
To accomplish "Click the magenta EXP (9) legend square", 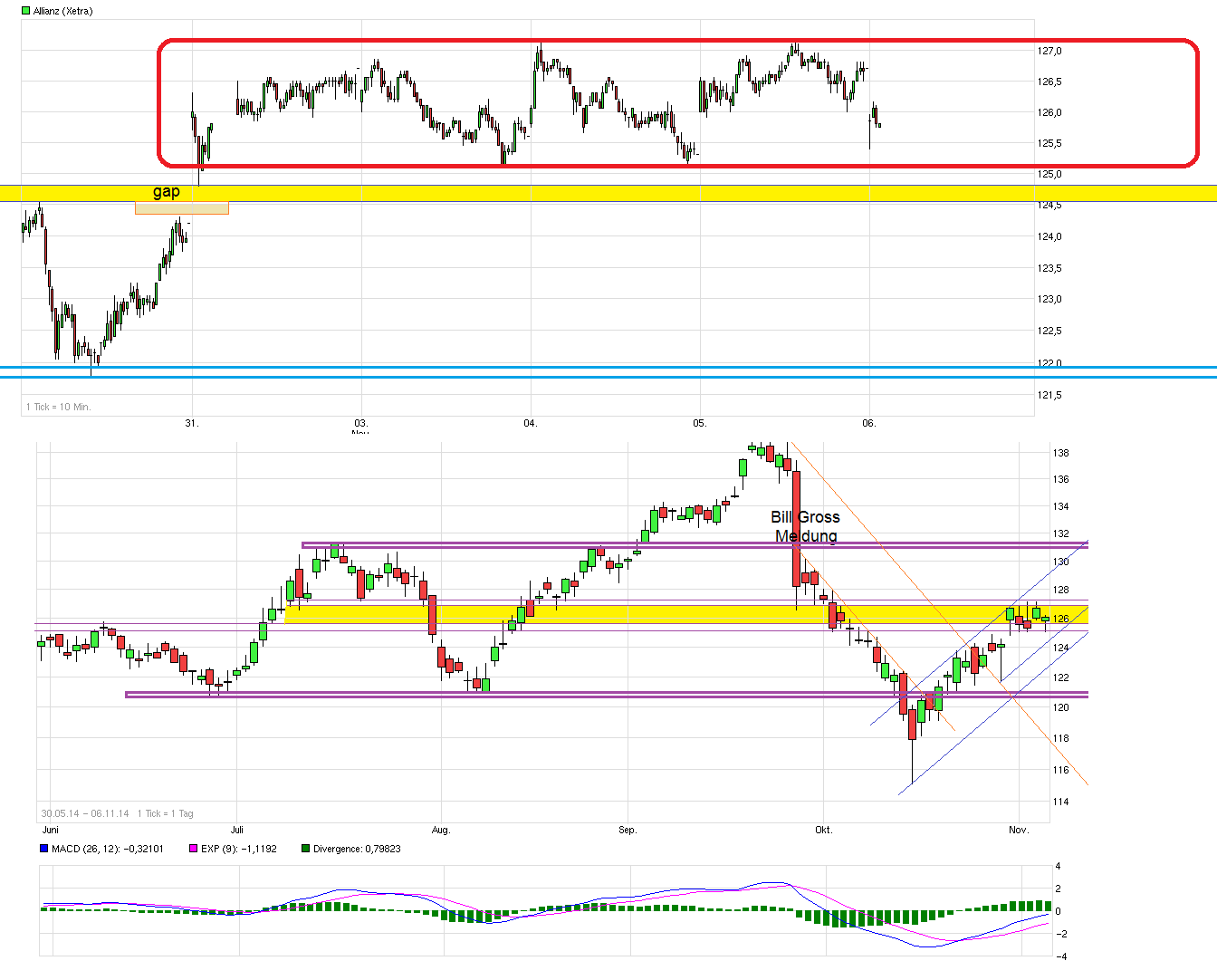I will click(x=192, y=849).
